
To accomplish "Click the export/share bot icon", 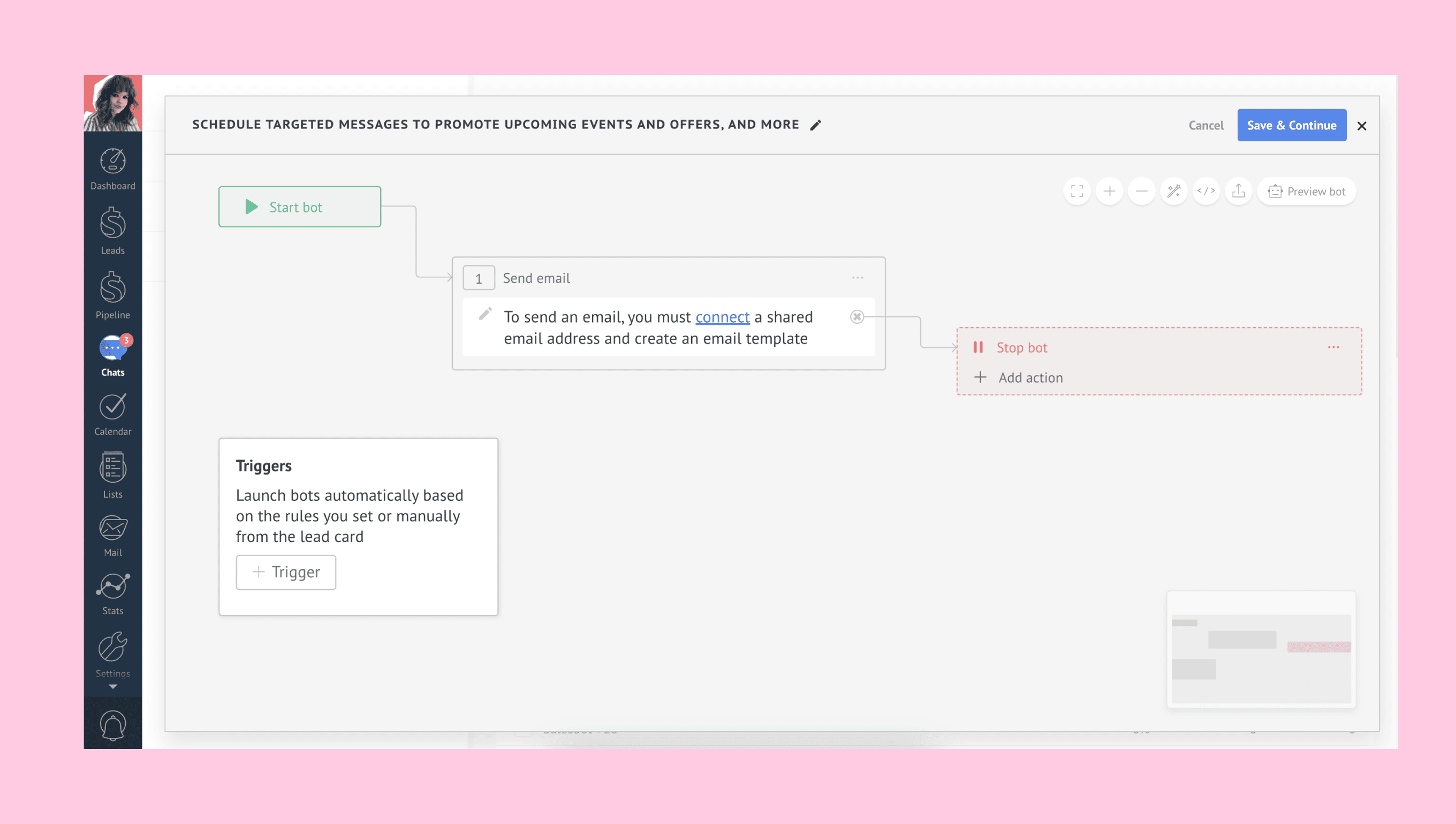I will click(1238, 192).
